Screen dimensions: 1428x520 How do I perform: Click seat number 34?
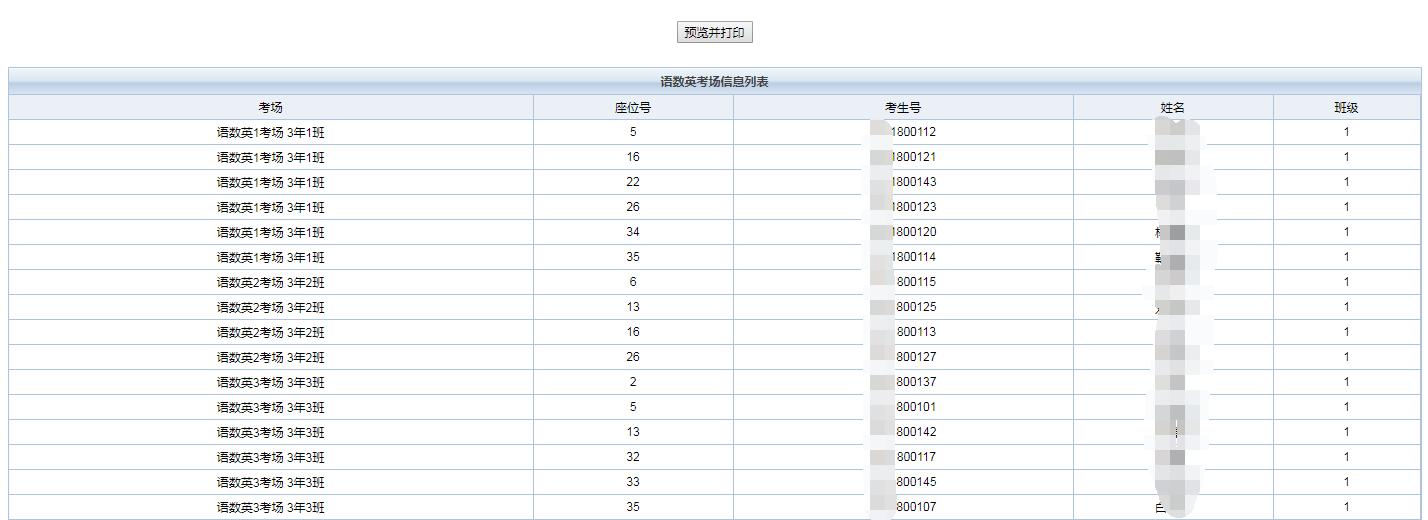pos(633,232)
